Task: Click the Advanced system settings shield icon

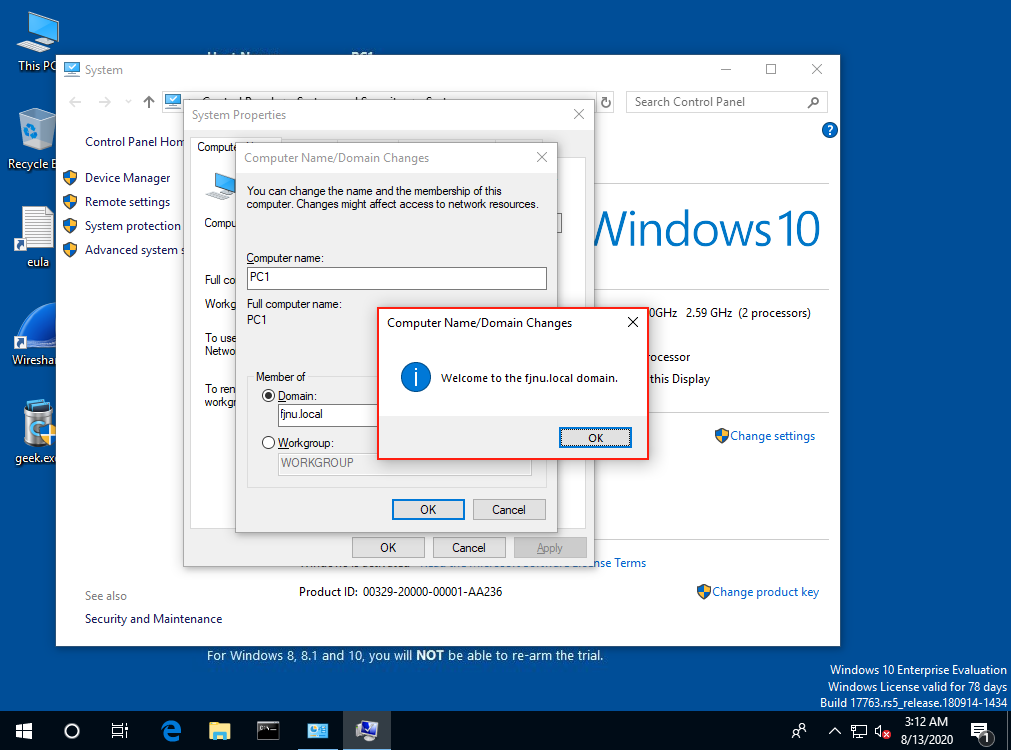Action: pos(70,249)
